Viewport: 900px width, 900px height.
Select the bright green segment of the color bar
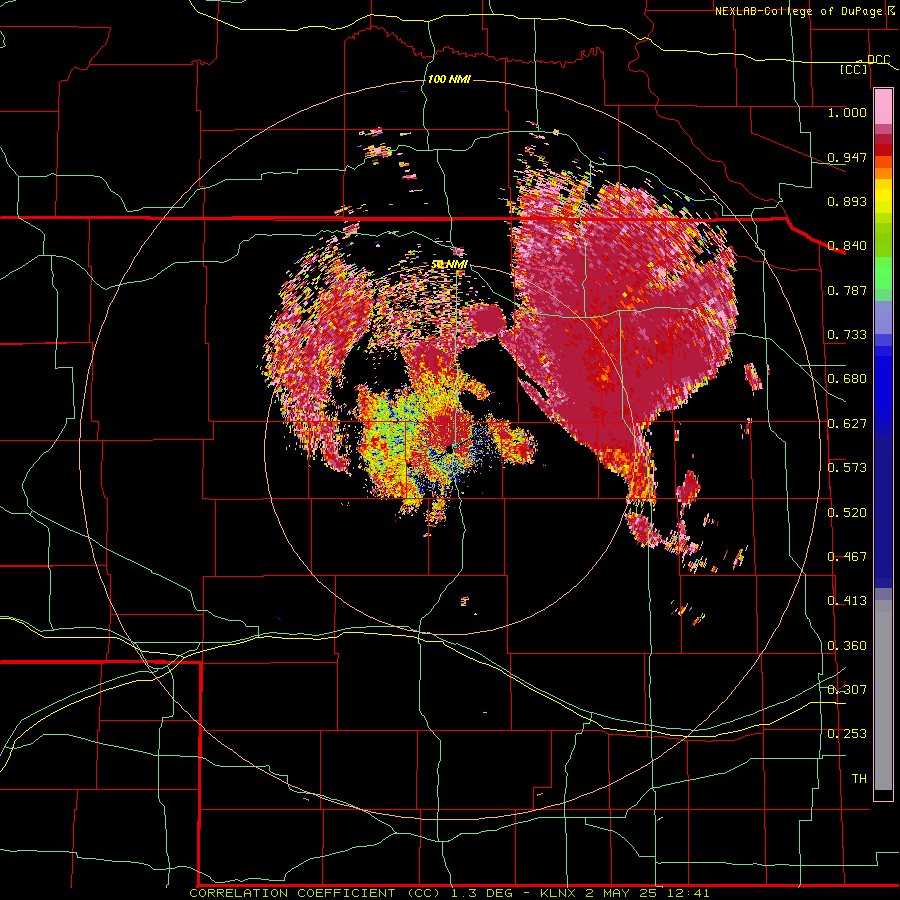click(x=883, y=273)
